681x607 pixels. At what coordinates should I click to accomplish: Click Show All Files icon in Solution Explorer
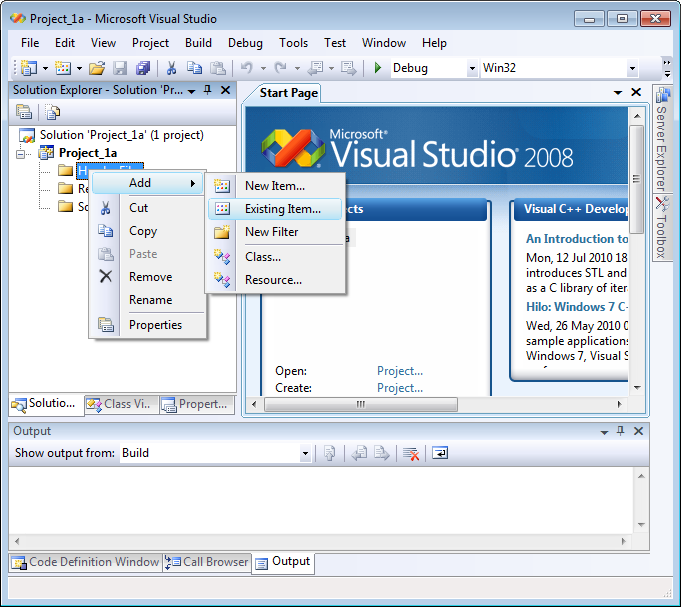coord(50,112)
